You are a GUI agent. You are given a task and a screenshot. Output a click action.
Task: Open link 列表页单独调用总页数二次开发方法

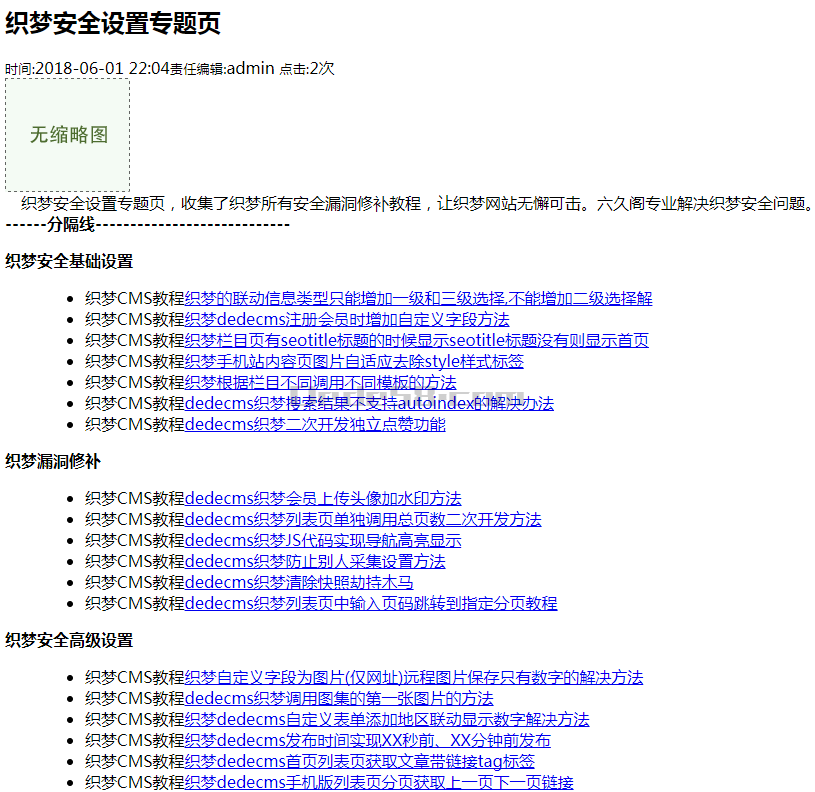click(363, 519)
